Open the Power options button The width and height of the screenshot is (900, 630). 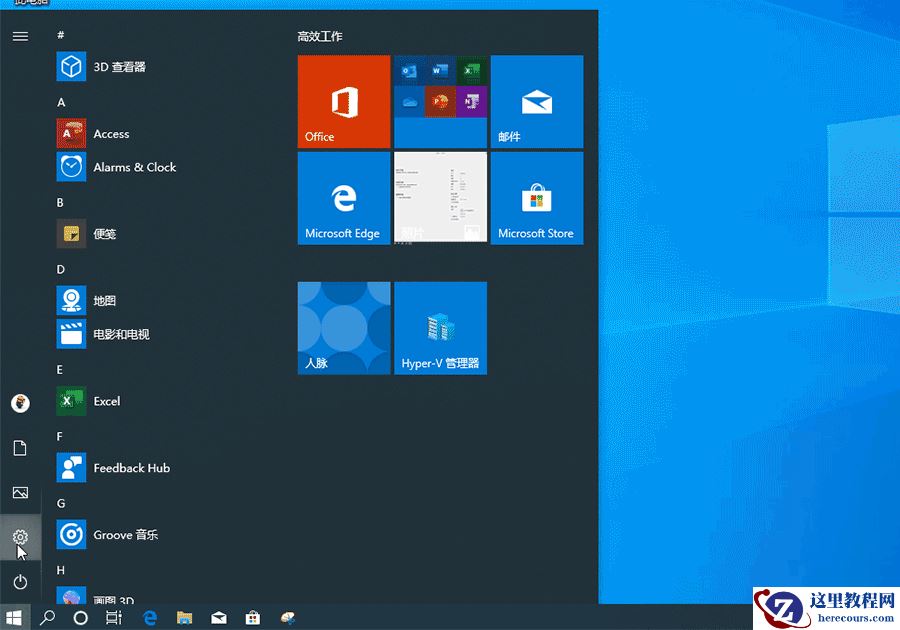pyautogui.click(x=20, y=582)
